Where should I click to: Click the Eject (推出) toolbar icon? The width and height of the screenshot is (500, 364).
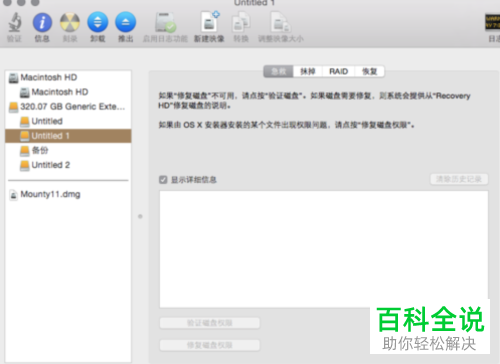coord(126,22)
